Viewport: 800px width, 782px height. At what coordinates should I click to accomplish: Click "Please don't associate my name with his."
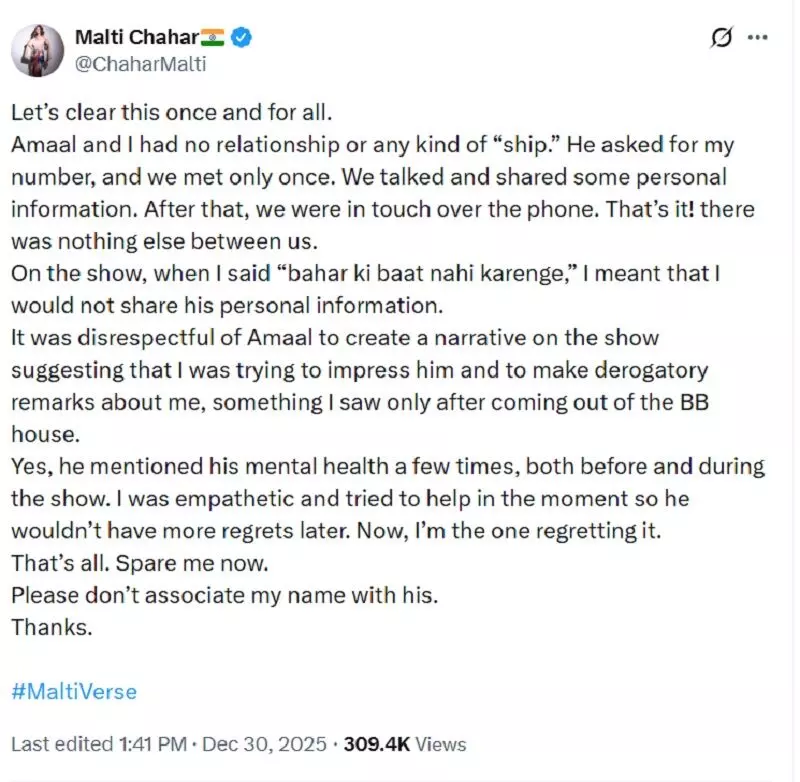click(225, 595)
